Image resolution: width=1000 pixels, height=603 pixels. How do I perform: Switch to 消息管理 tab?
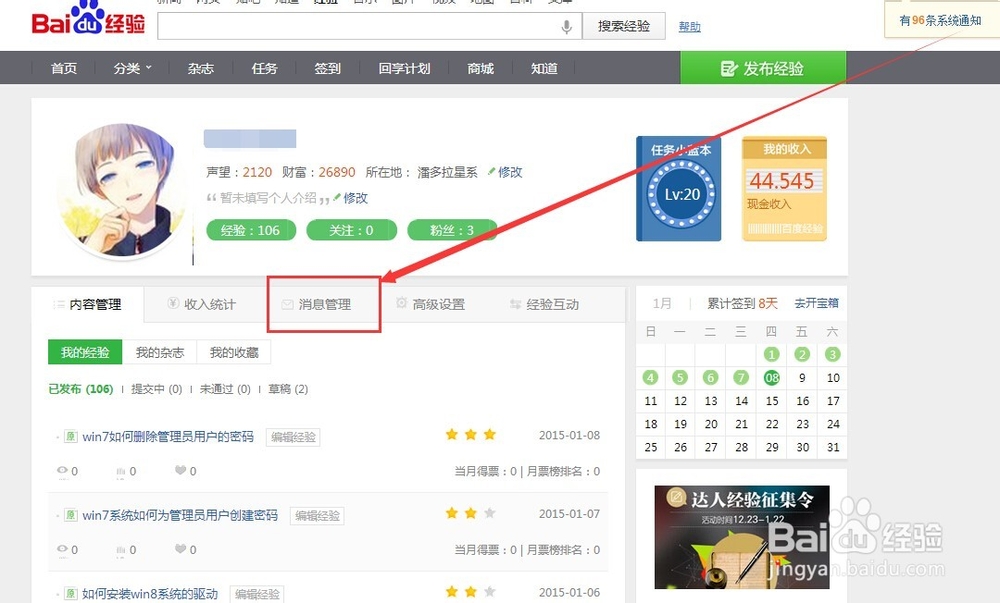pyautogui.click(x=324, y=304)
